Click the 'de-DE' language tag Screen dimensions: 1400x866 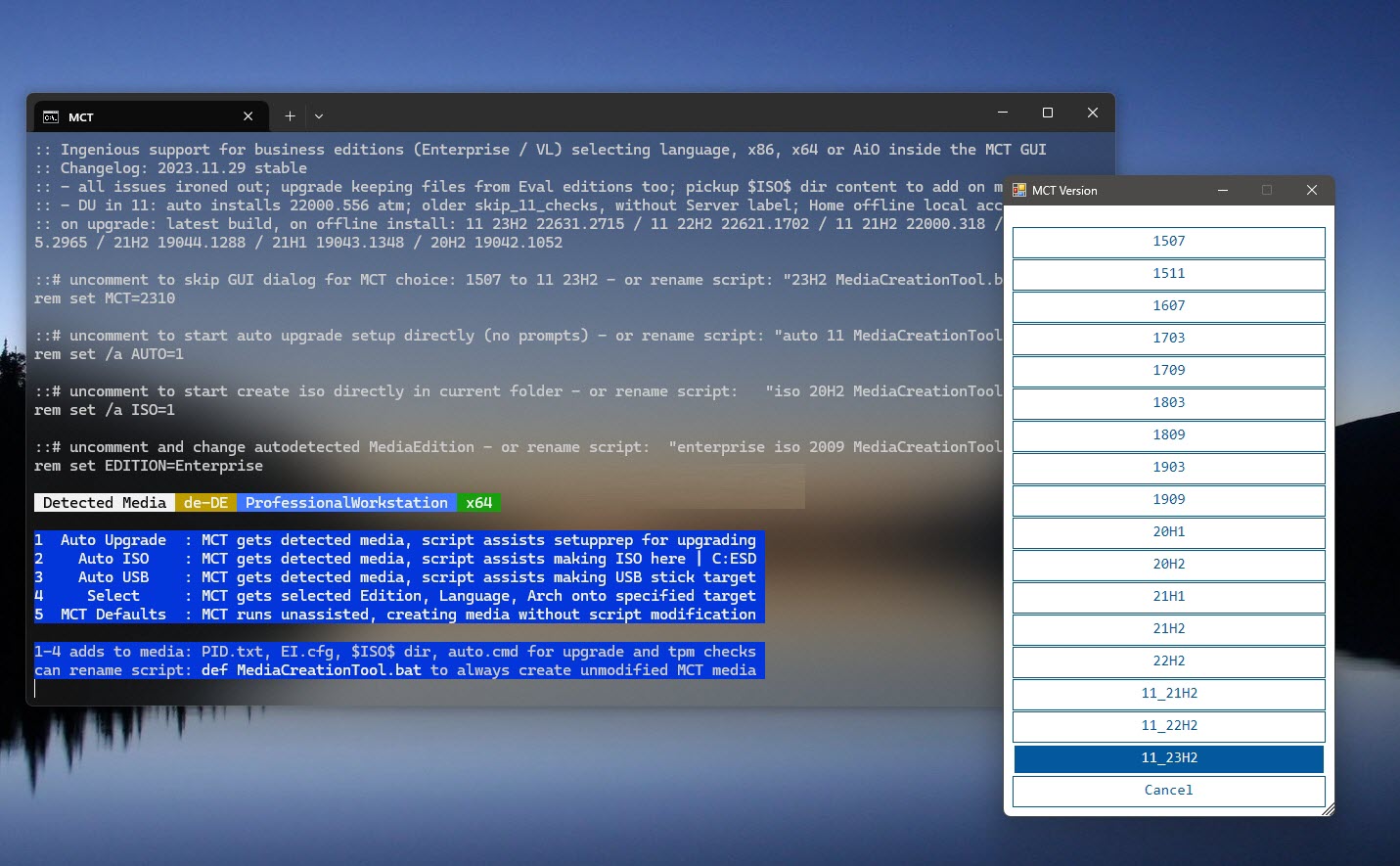click(x=205, y=503)
